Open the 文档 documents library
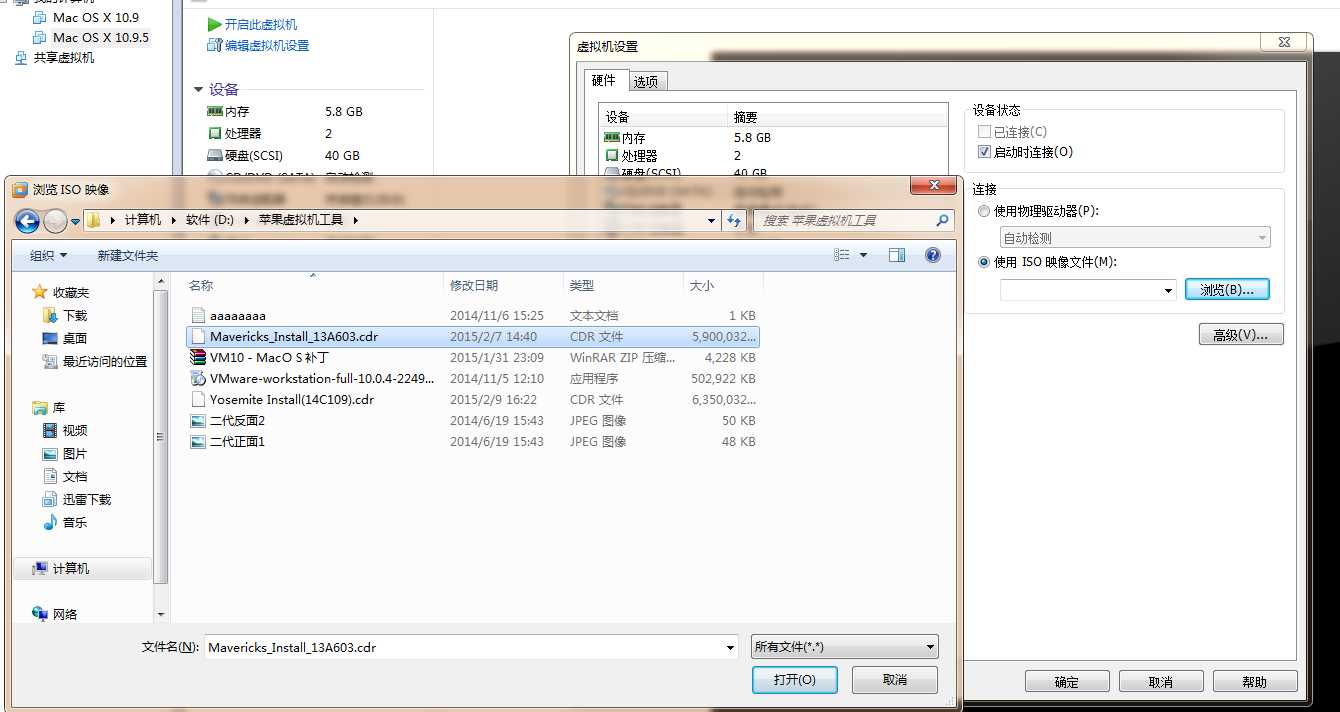This screenshot has width=1340, height=712. point(66,476)
